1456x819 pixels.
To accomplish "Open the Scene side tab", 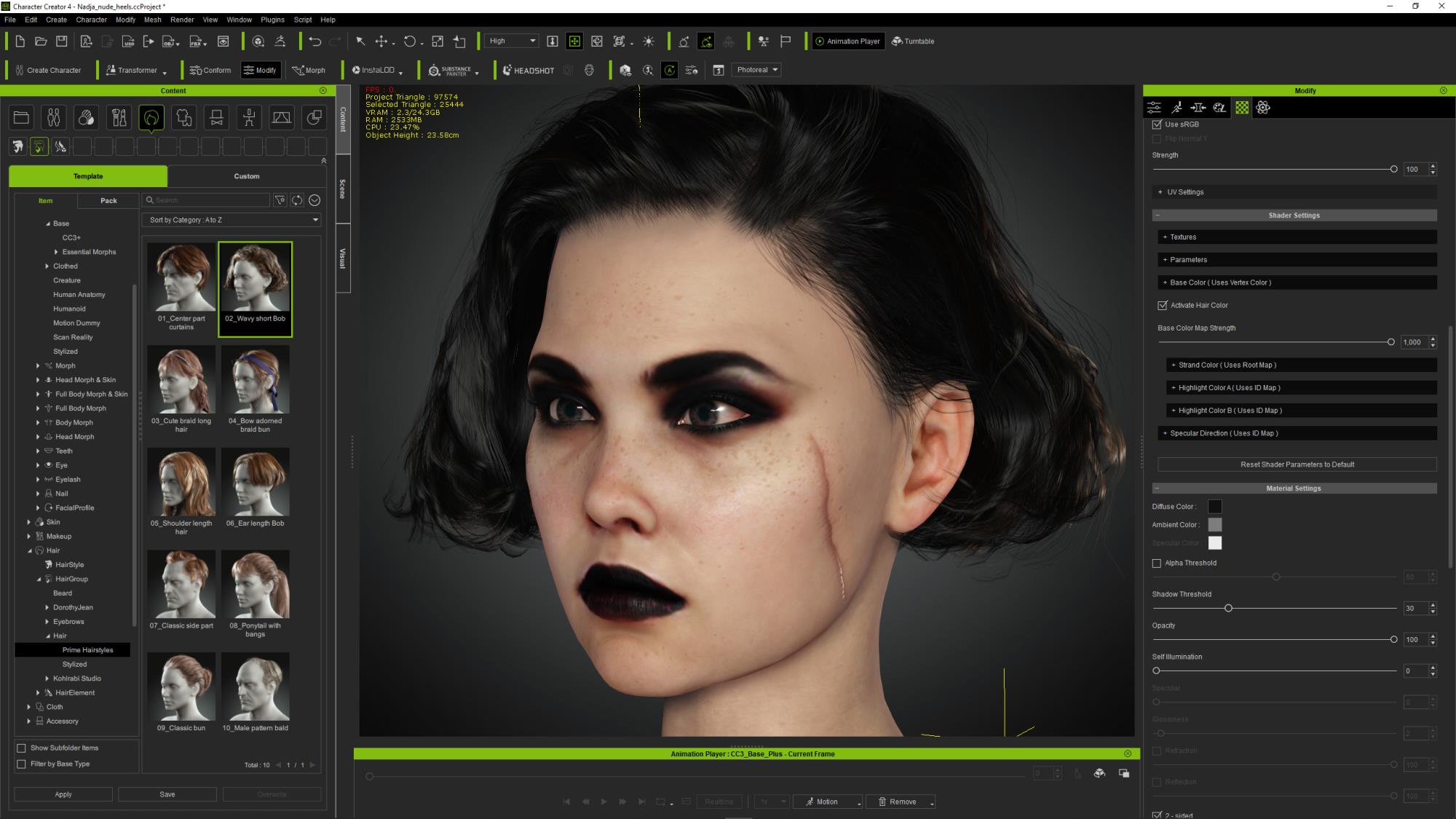I will click(x=343, y=189).
